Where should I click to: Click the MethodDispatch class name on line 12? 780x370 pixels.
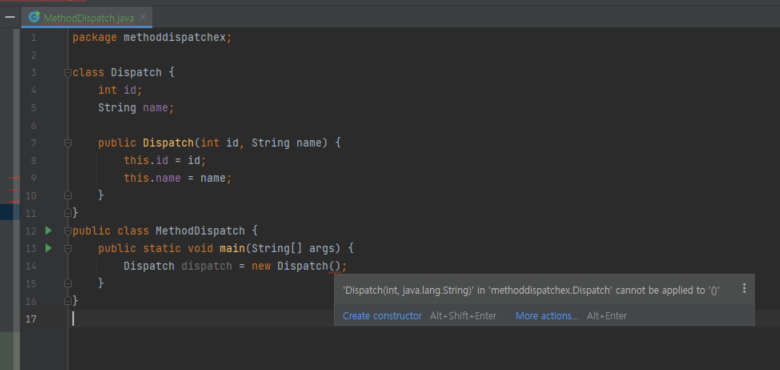[200, 231]
